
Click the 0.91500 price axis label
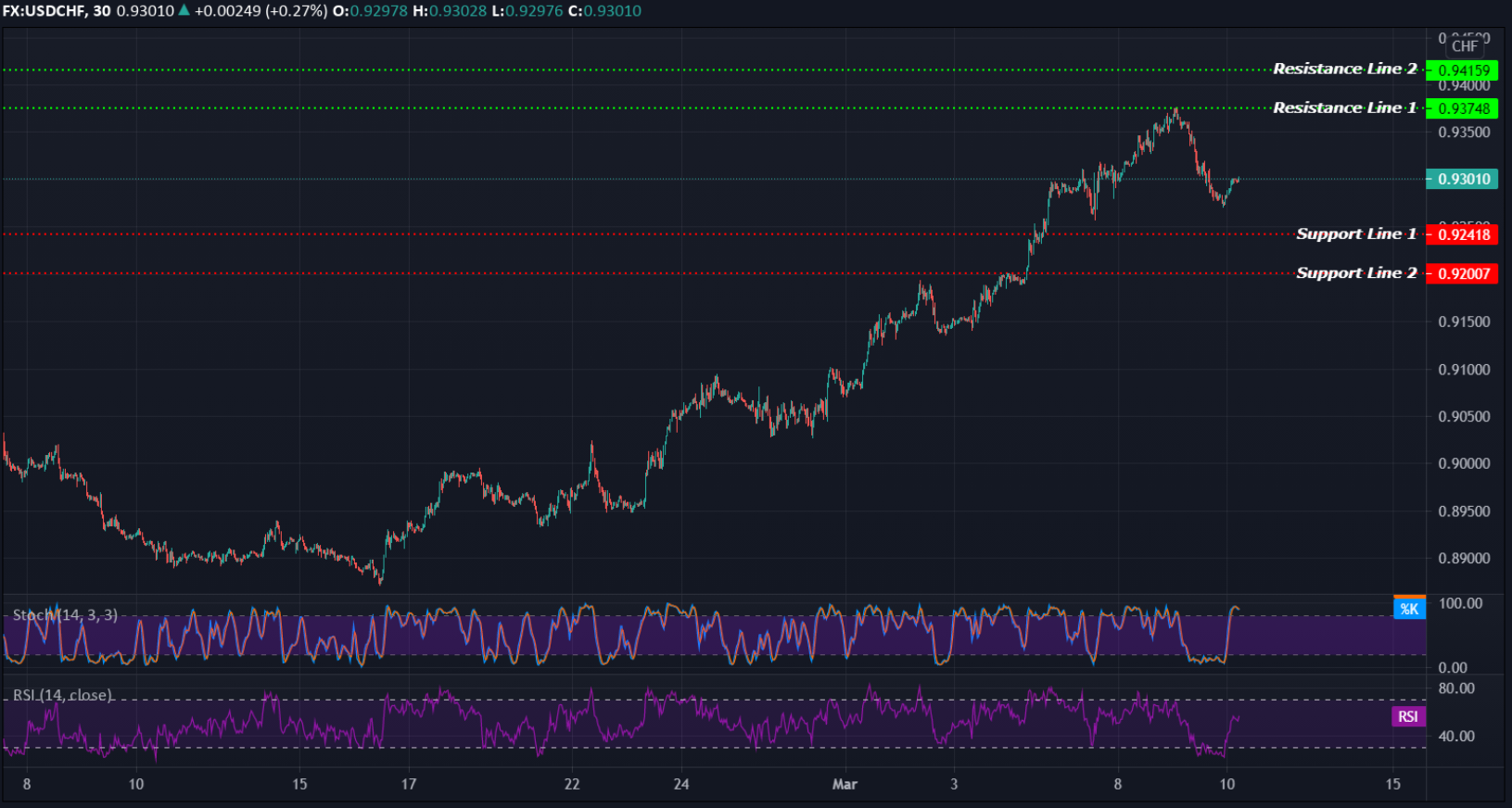[x=1464, y=322]
